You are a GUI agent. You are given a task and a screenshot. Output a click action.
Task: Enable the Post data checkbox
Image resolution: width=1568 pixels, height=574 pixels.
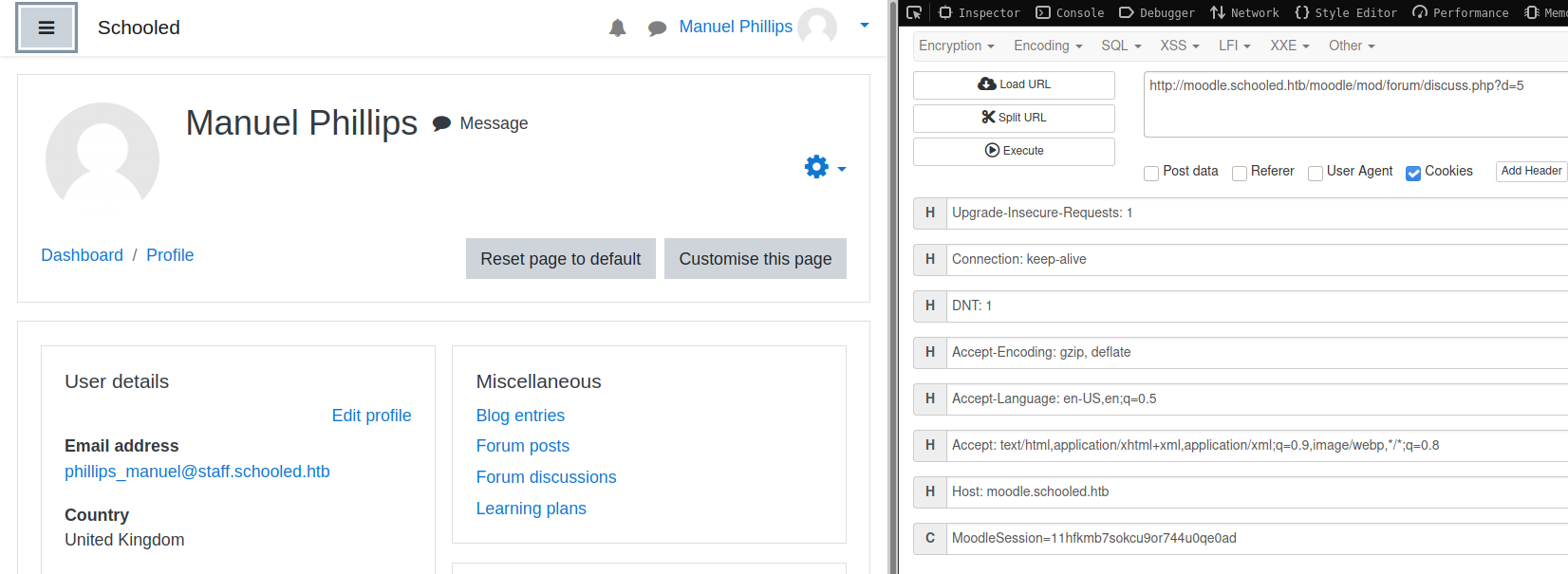[1151, 173]
